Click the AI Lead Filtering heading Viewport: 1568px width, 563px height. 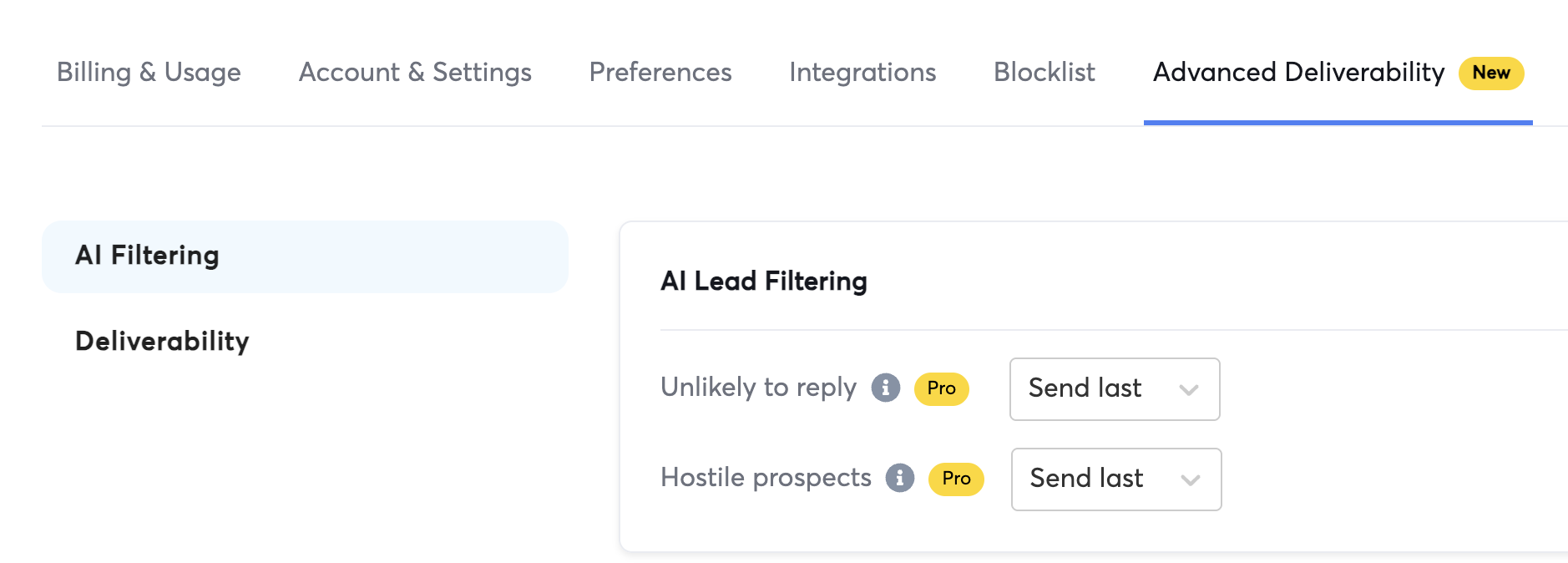click(763, 281)
